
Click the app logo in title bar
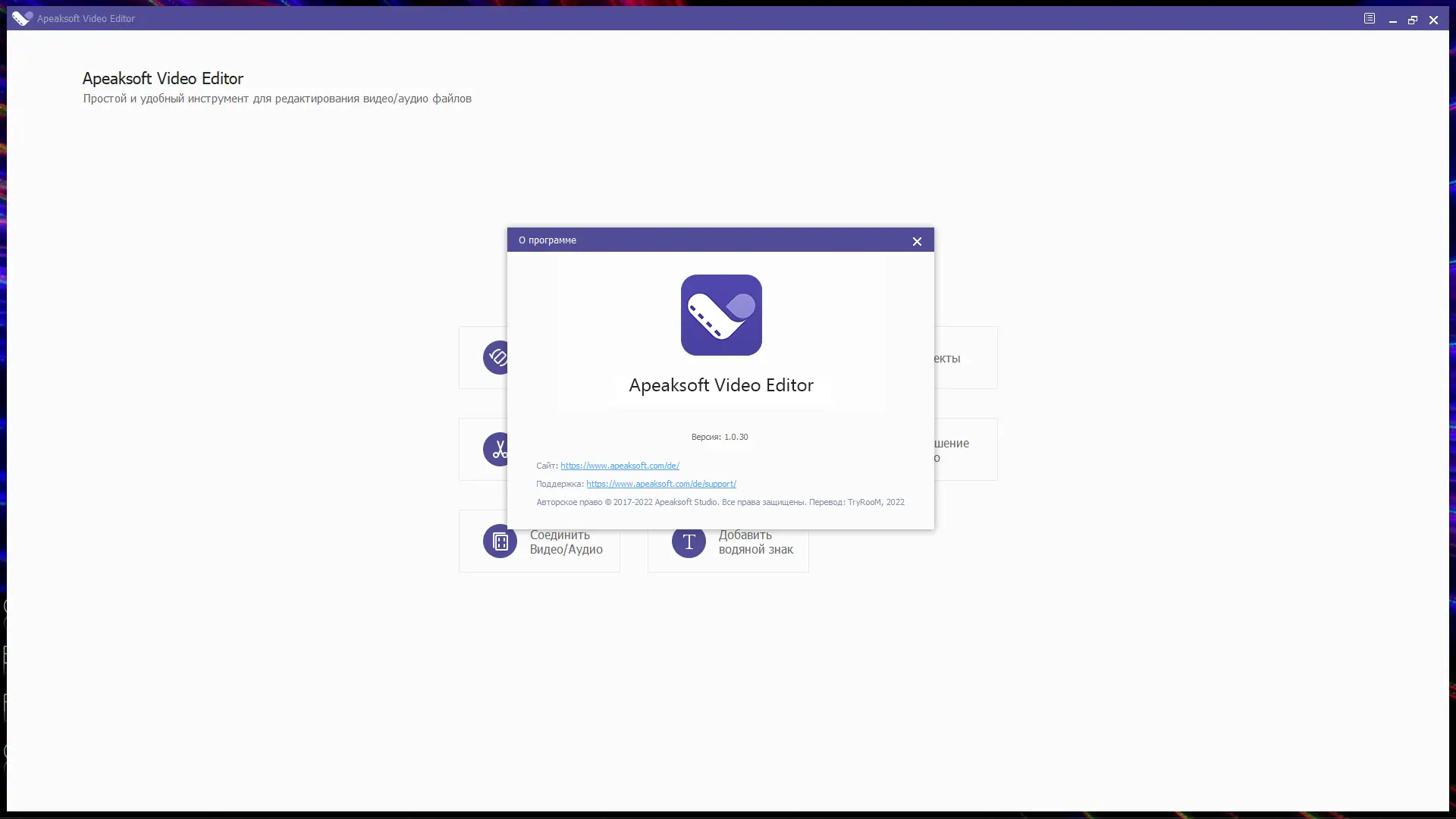(x=22, y=18)
